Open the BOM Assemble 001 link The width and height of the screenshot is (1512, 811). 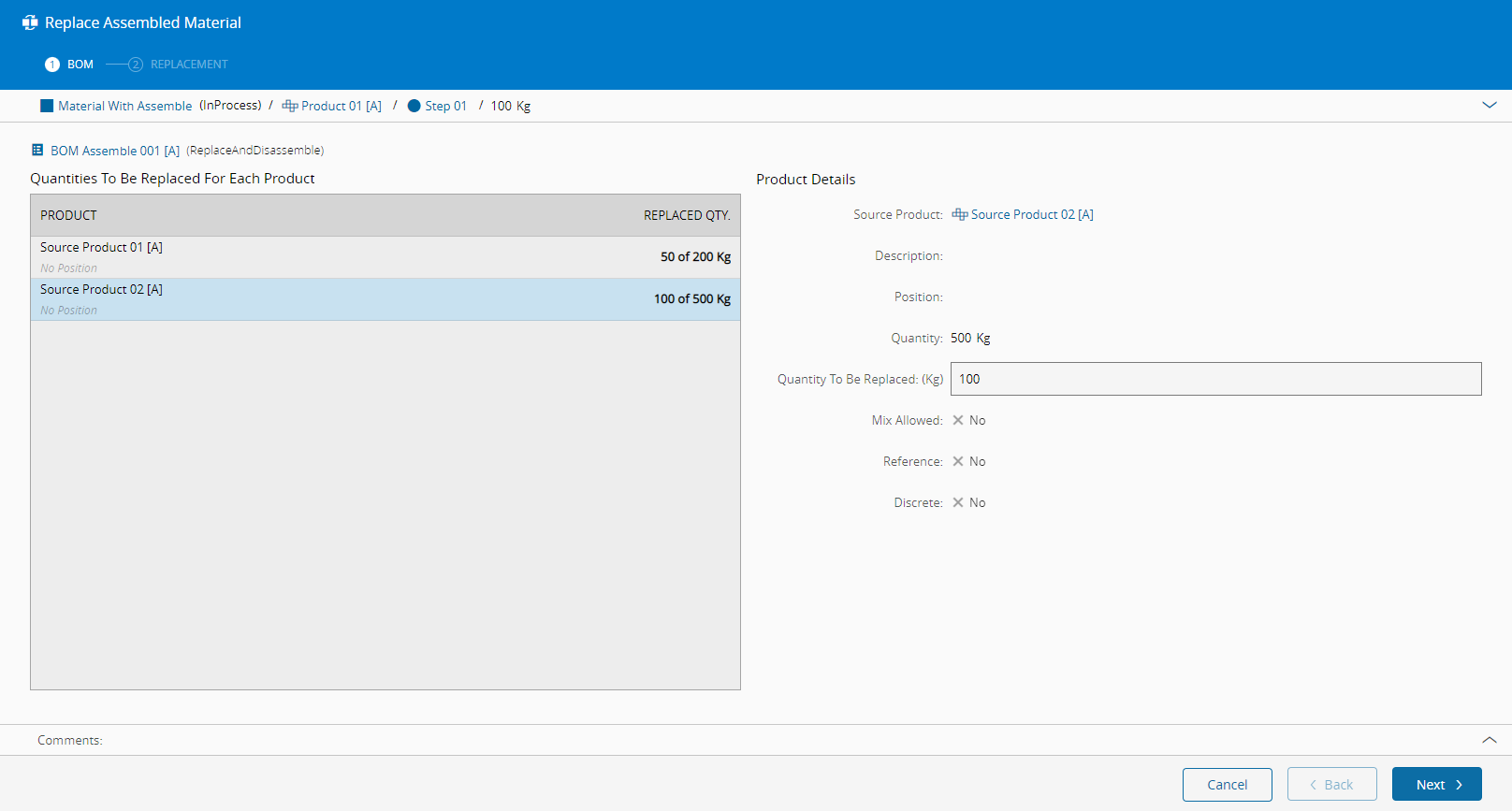(114, 151)
